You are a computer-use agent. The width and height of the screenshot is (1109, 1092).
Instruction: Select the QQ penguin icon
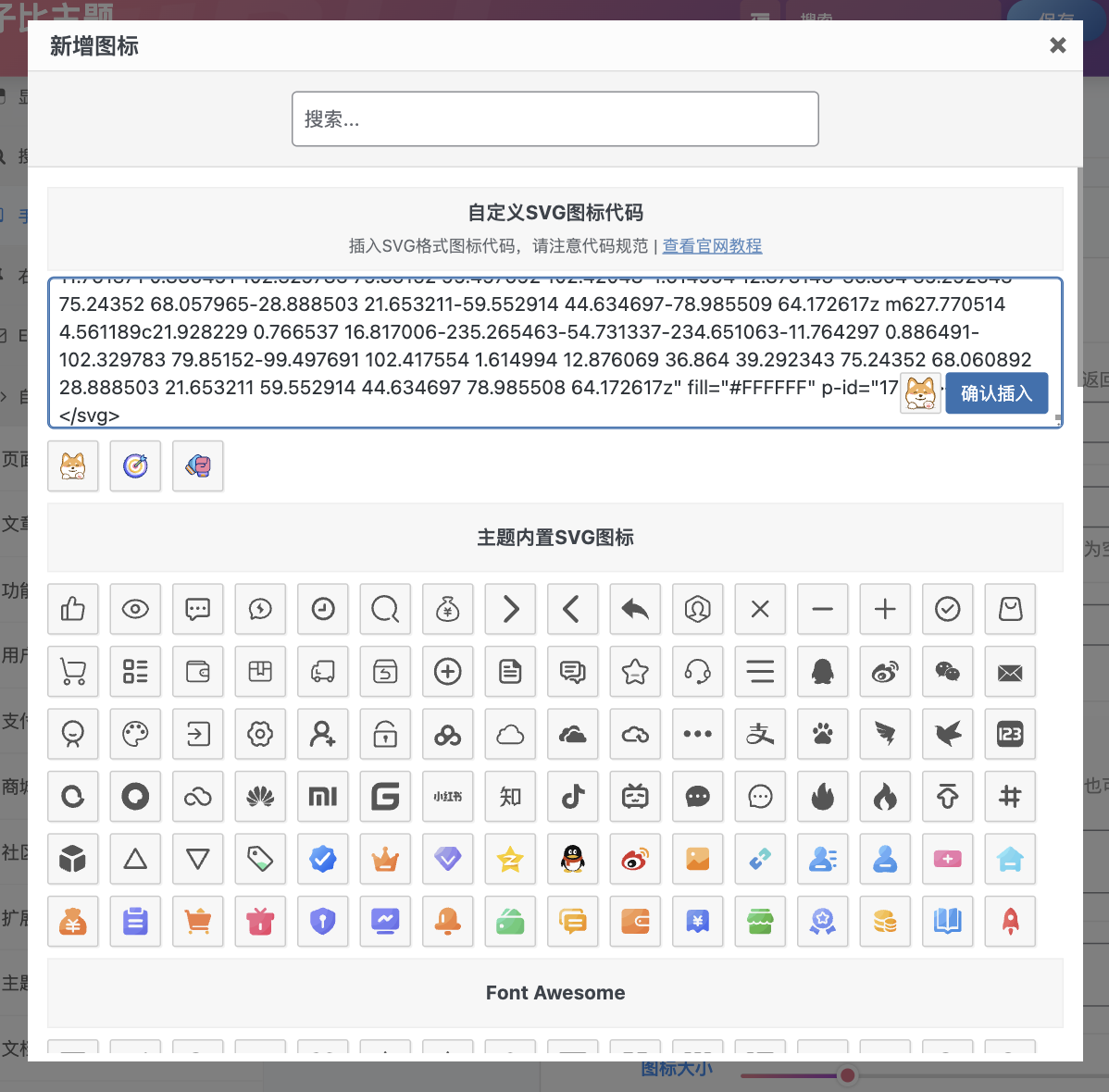(x=823, y=672)
